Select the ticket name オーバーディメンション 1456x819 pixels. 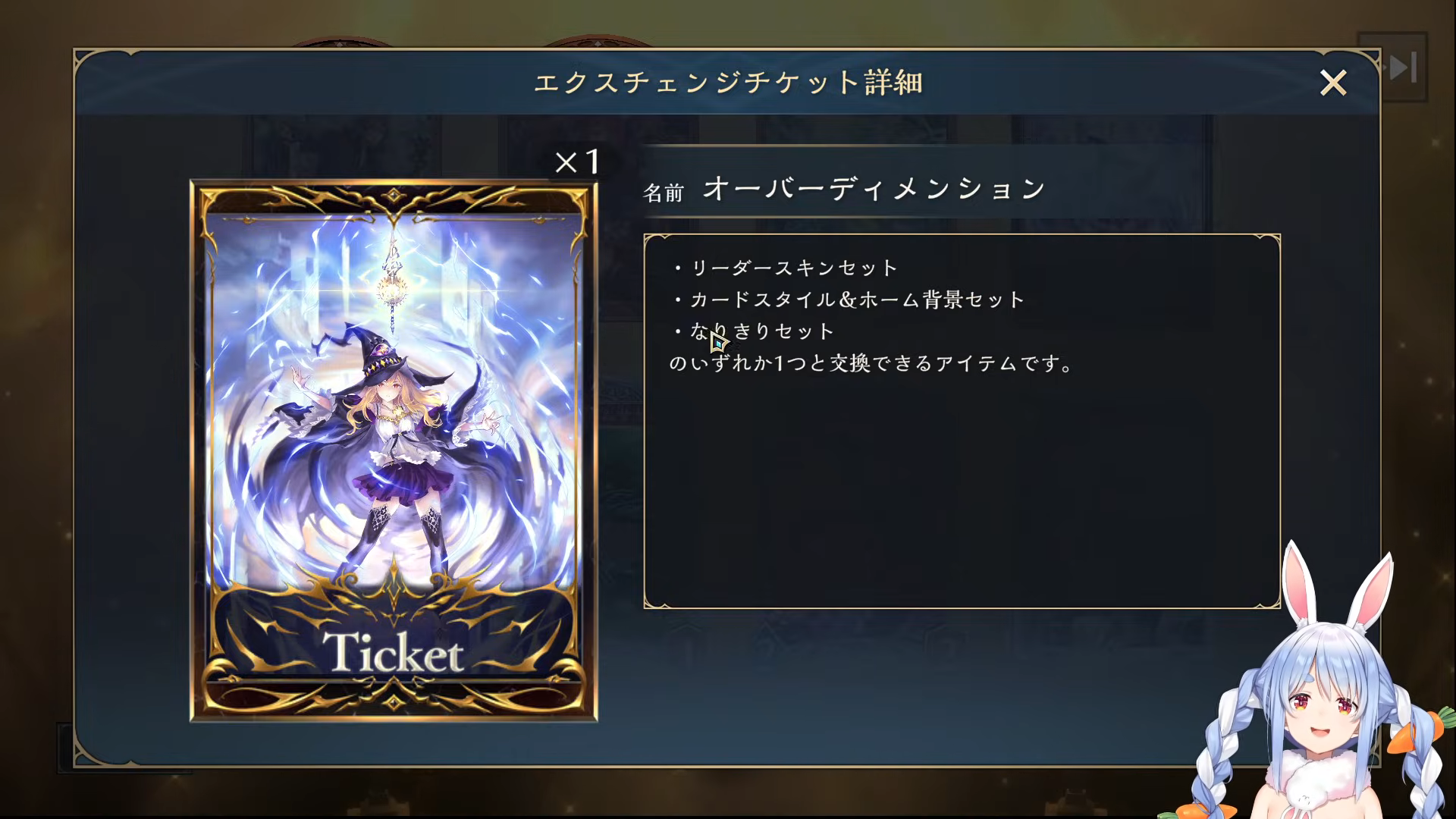(x=874, y=189)
